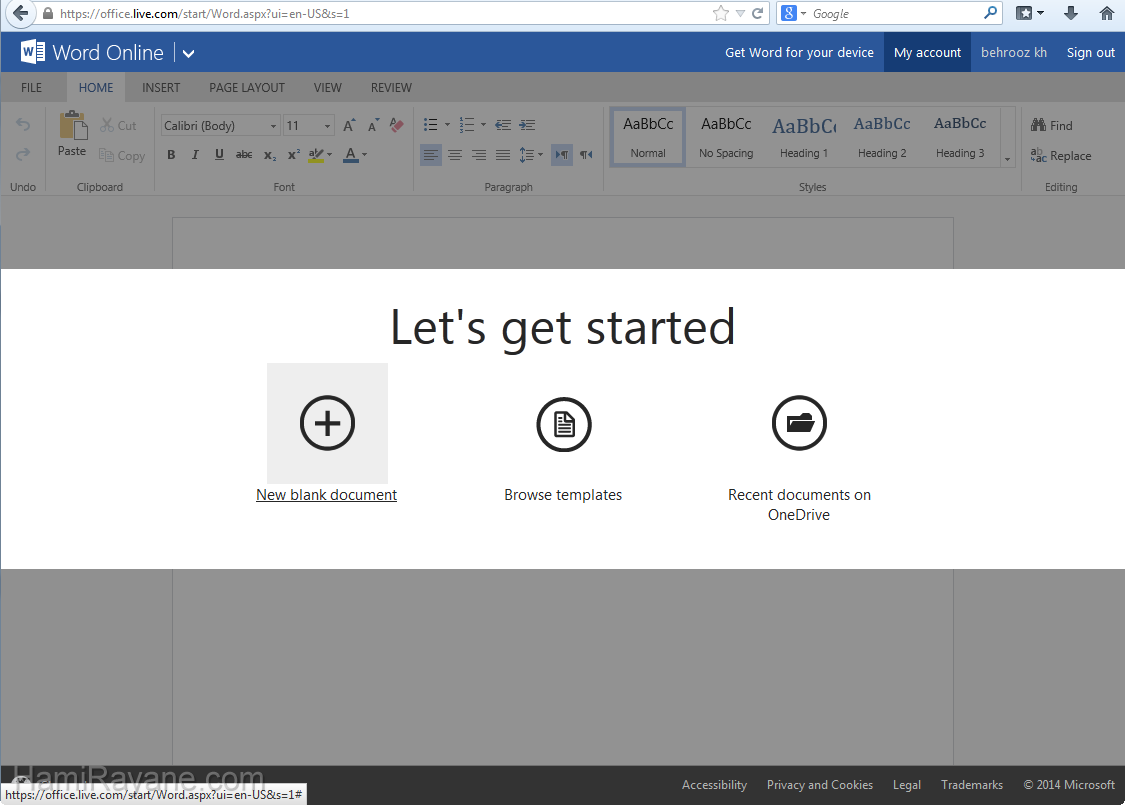Viewport: 1125px width, 805px height.
Task: Toggle Superscript formatting
Action: pyautogui.click(x=293, y=154)
